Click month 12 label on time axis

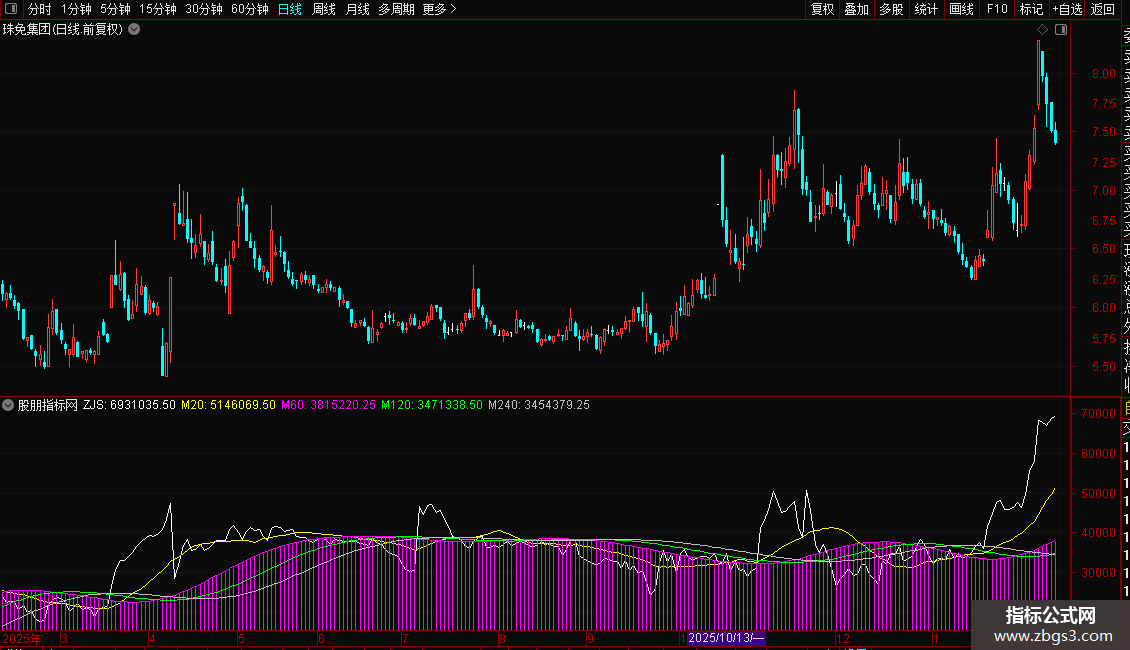pos(842,639)
